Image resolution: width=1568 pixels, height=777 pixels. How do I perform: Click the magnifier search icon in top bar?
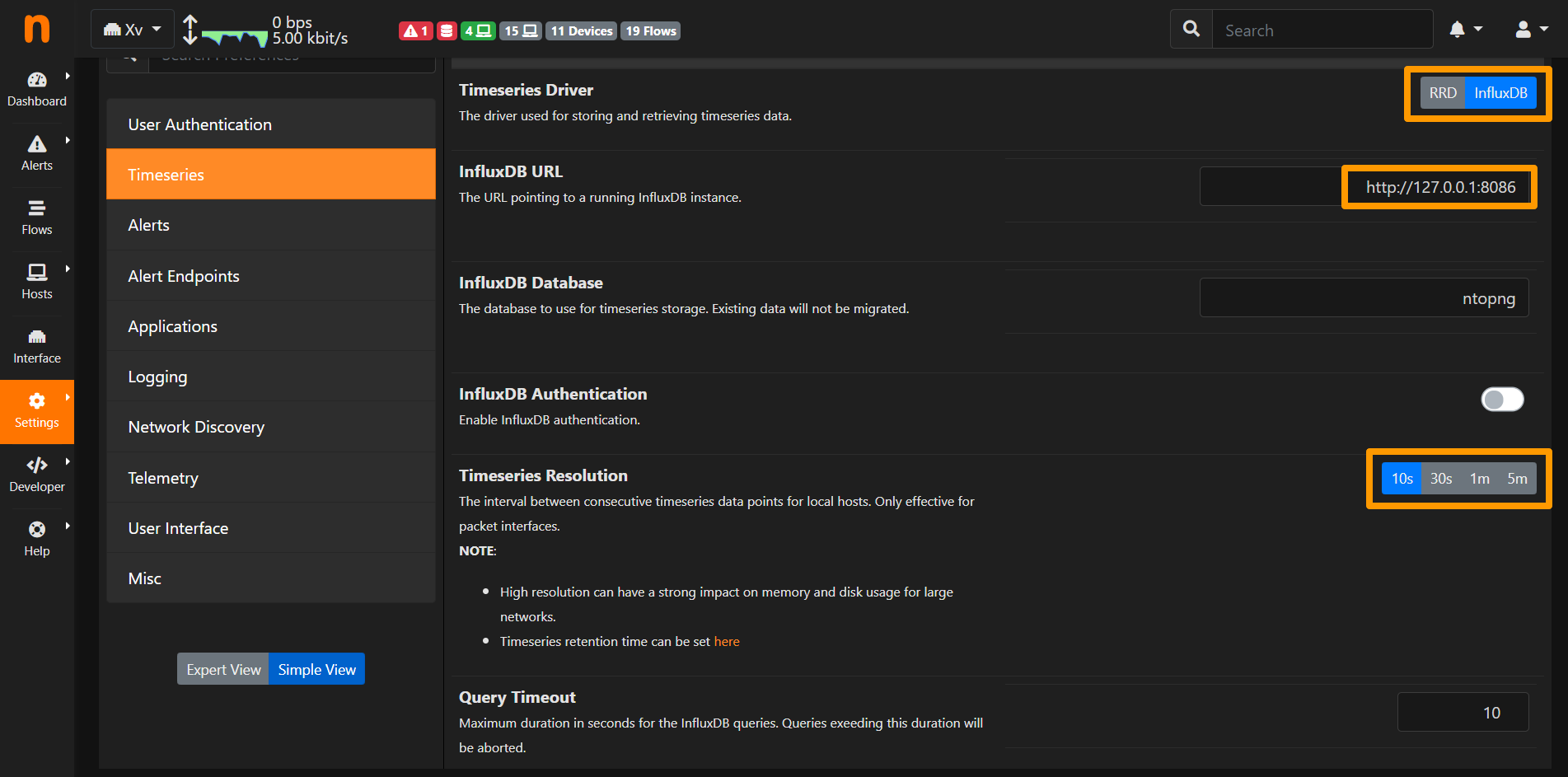click(x=1191, y=30)
